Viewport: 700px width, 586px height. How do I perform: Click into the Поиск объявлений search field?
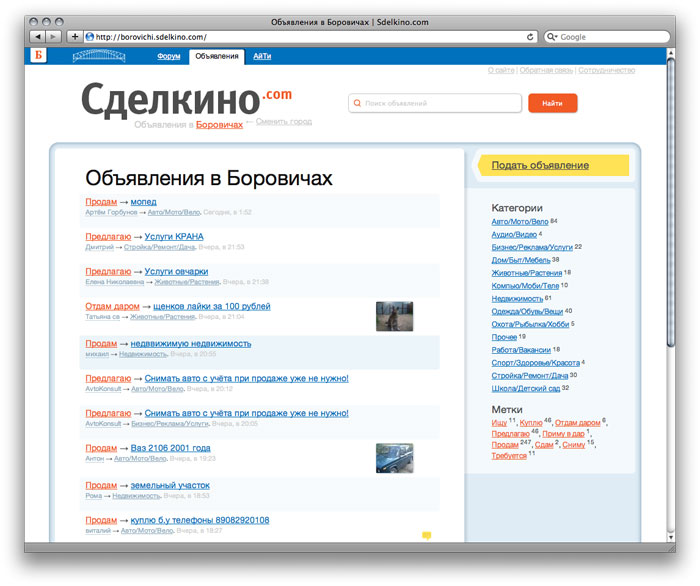(438, 103)
